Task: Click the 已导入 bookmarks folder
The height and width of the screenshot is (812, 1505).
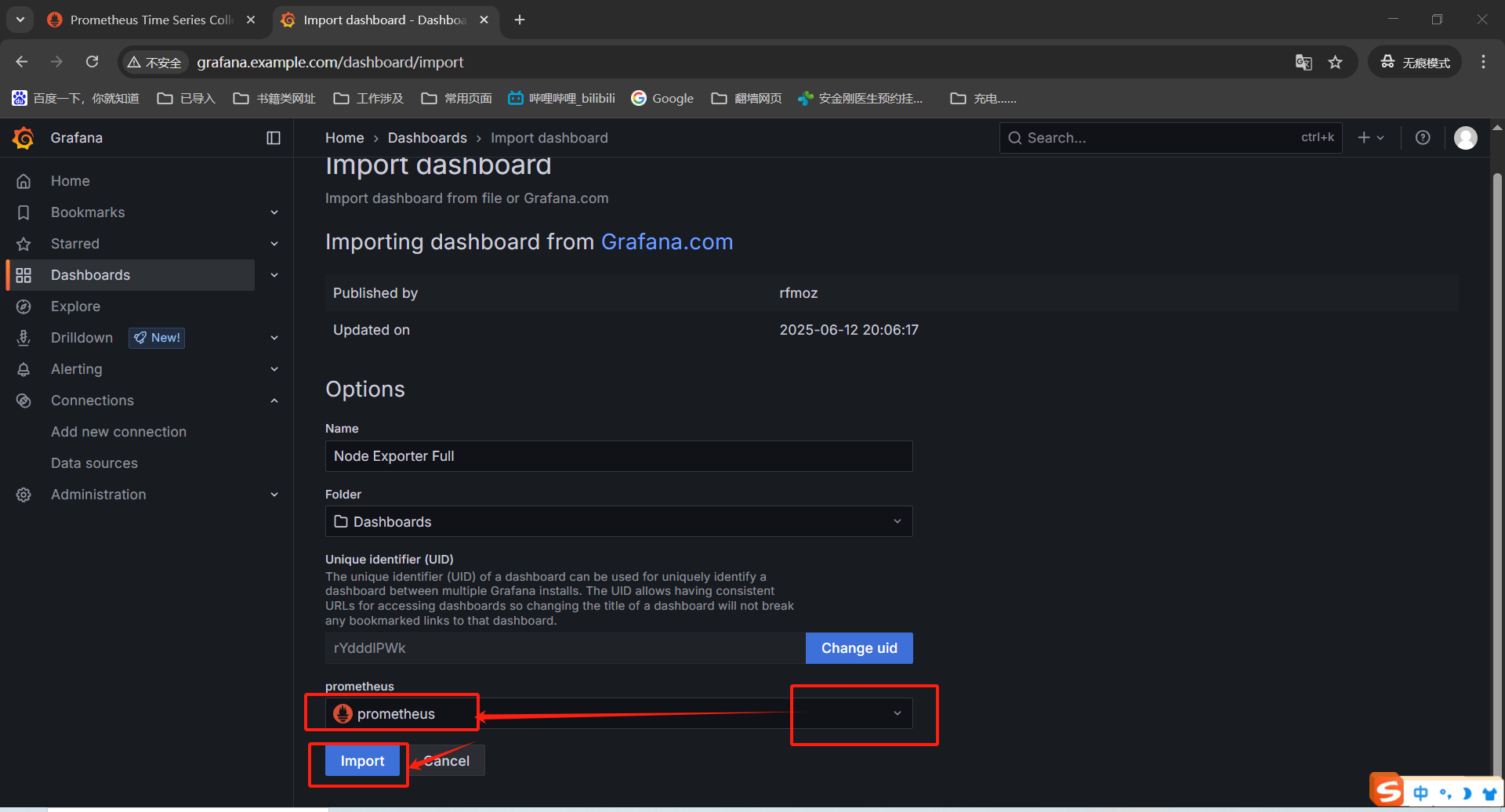Action: pos(186,98)
